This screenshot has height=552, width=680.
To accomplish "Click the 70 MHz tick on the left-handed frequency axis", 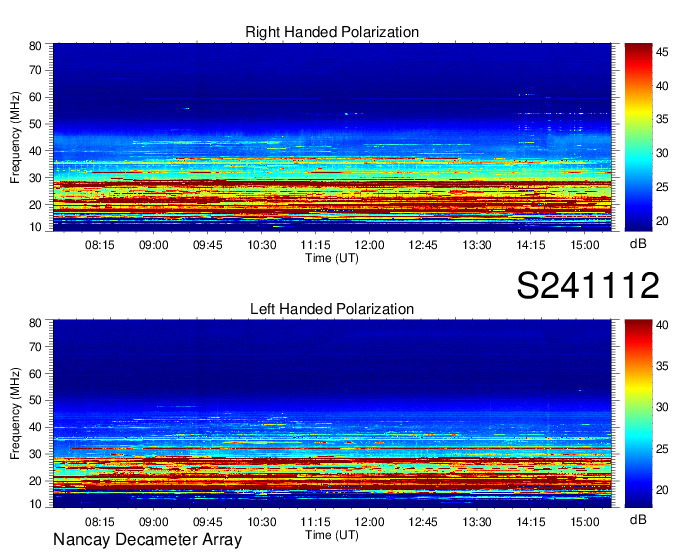I will [35, 346].
